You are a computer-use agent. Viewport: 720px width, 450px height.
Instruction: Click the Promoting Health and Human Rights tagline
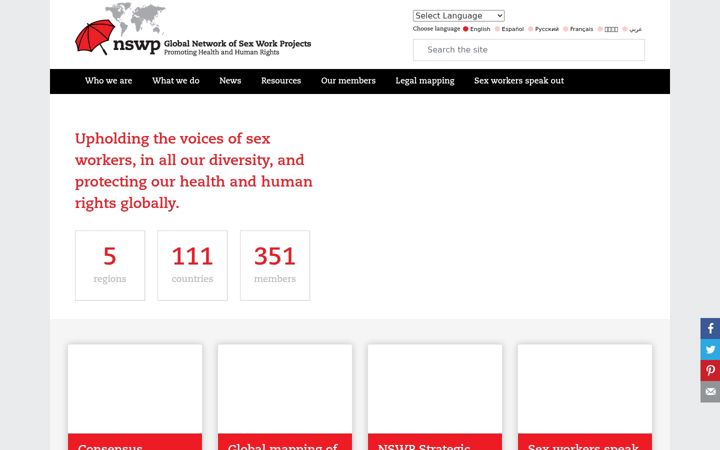221,52
